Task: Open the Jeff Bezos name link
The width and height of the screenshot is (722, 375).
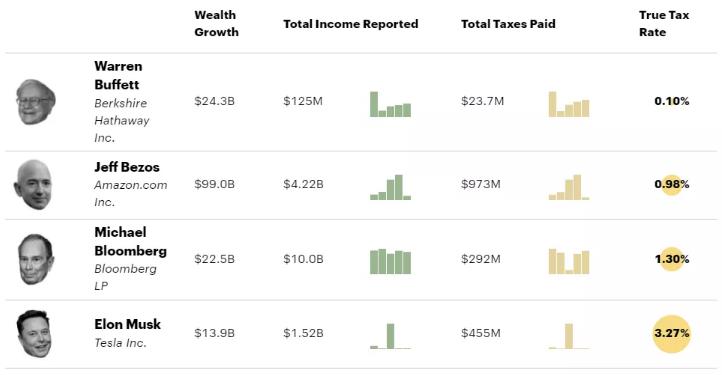Action: click(127, 167)
